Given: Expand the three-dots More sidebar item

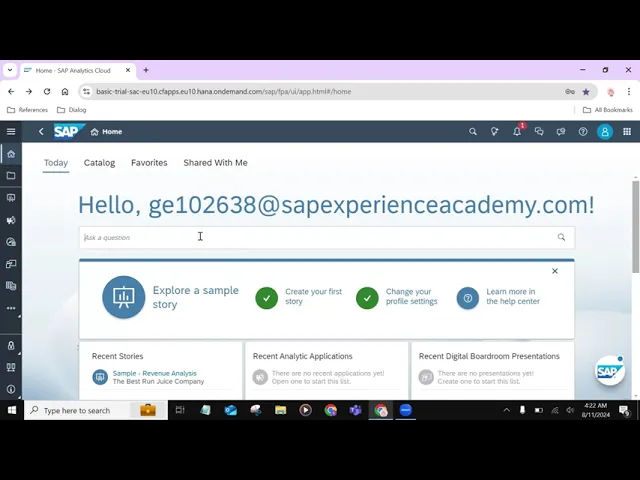Looking at the screenshot, I should (x=11, y=308).
